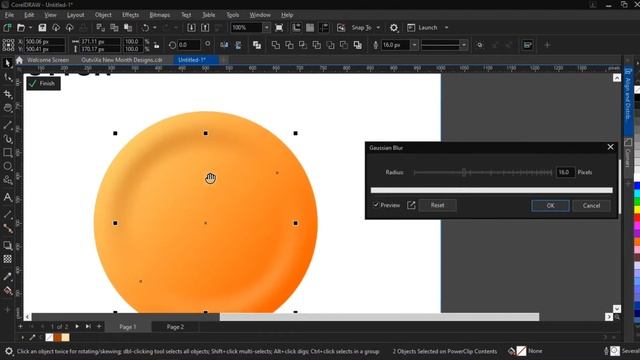
Task: Click the Mirror horizontally icon
Action: tap(224, 45)
